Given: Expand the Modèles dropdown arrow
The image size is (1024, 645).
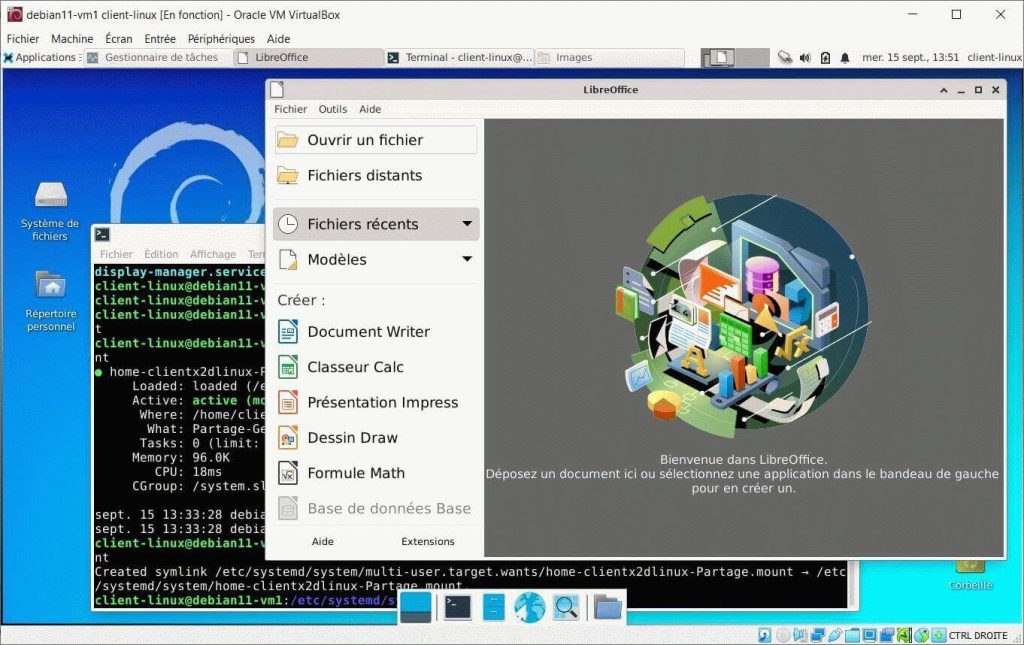Looking at the screenshot, I should 467,259.
